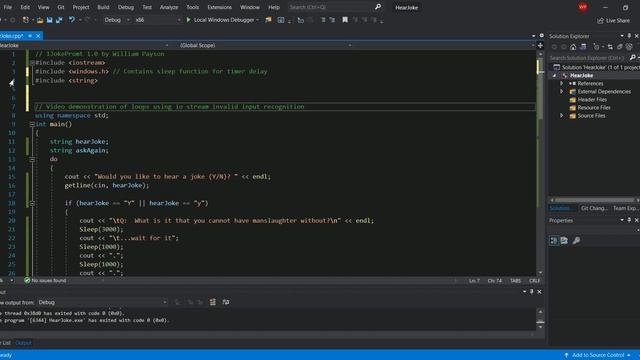Click the CRLF line ending indicator
The width and height of the screenshot is (640, 360).
coord(534,281)
